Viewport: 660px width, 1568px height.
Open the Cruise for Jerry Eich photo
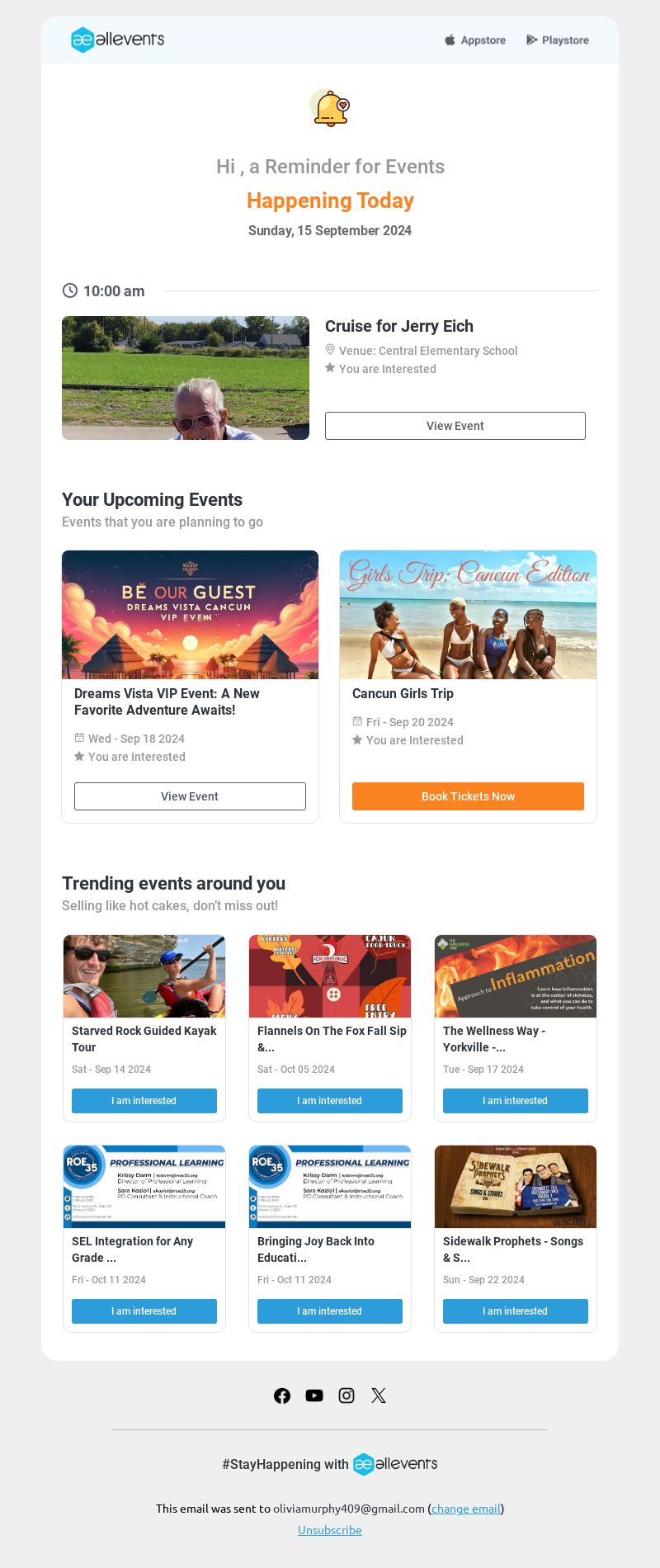(x=186, y=378)
